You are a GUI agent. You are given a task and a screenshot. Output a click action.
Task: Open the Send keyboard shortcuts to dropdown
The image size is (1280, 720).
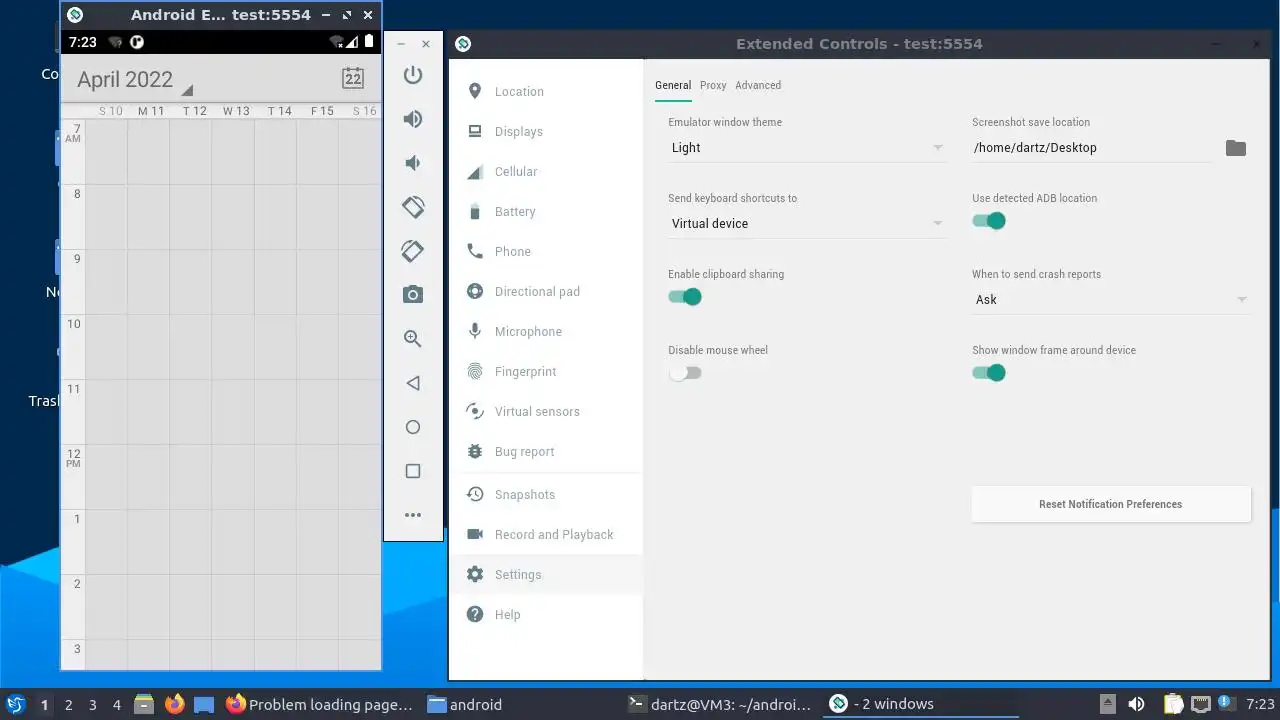pos(806,224)
